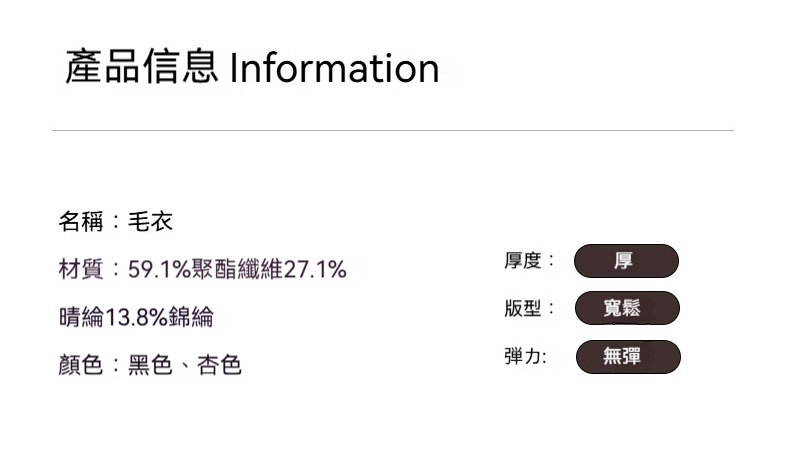Click the 名稱 field label
This screenshot has height=460, width=790.
(x=80, y=221)
